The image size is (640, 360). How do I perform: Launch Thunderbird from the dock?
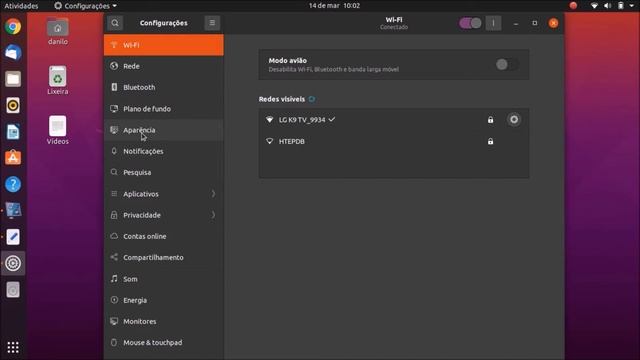pyautogui.click(x=13, y=53)
